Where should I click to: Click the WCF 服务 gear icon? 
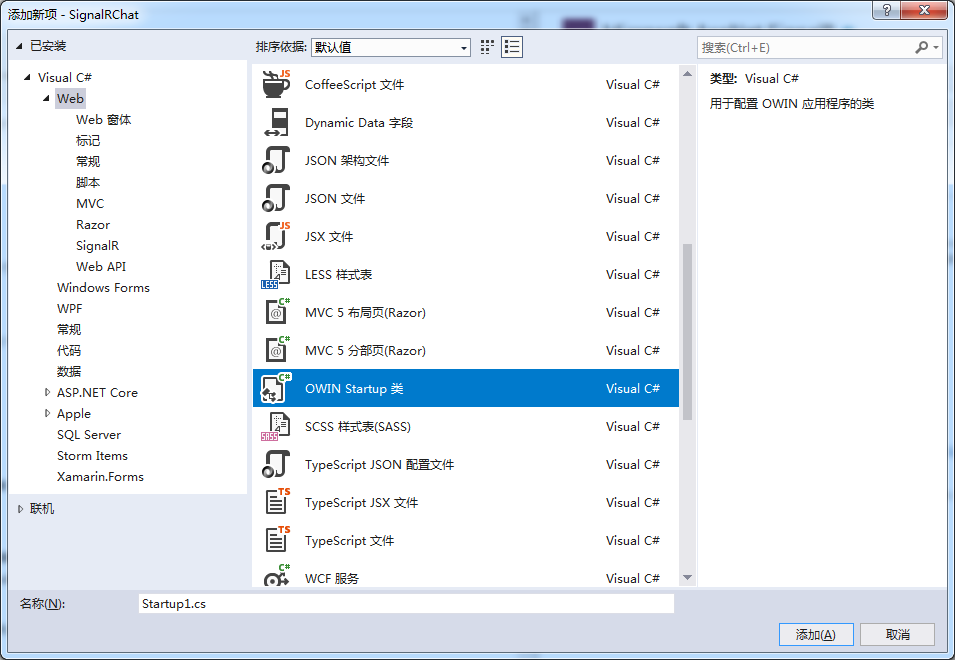(276, 575)
